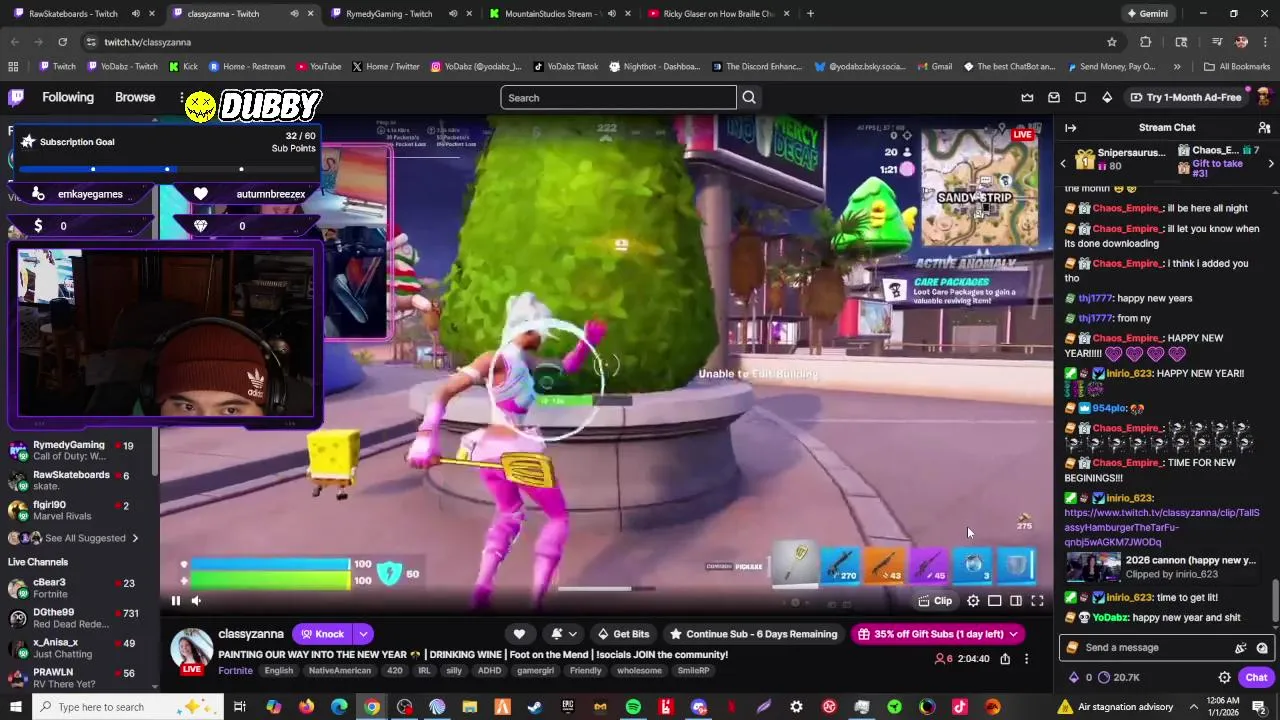Click the NativeAmerican stream tag

coord(341,671)
